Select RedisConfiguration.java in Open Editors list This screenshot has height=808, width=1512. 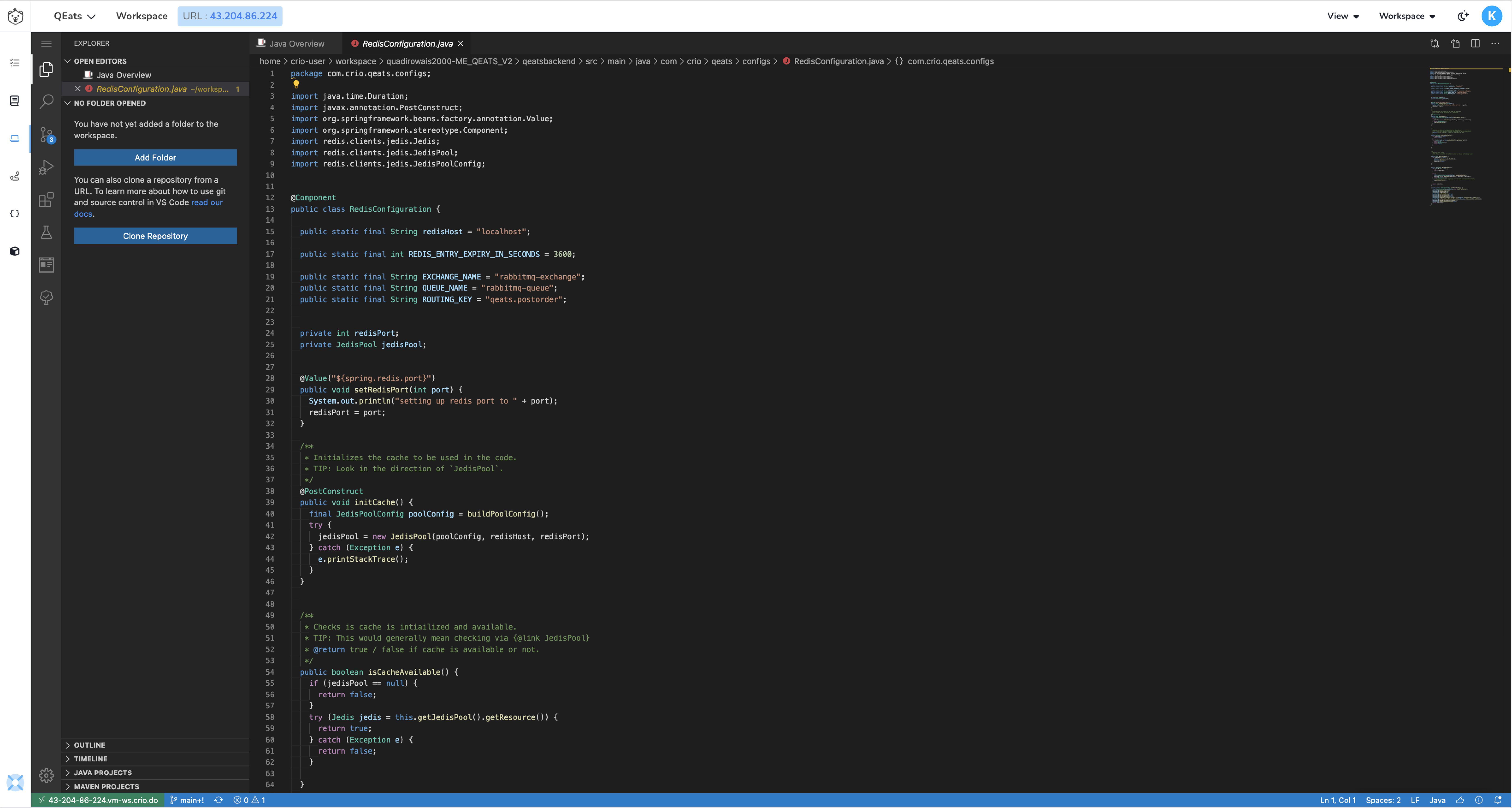(156, 89)
